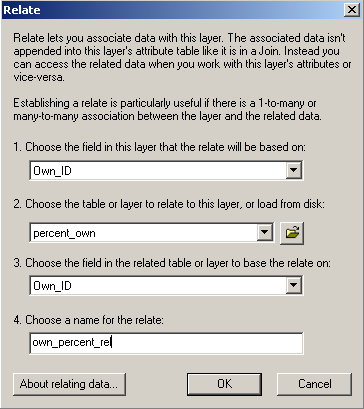This screenshot has width=364, height=409.
Task: Click the paragraph starting 'Relate lets you associate'
Action: pos(182,57)
